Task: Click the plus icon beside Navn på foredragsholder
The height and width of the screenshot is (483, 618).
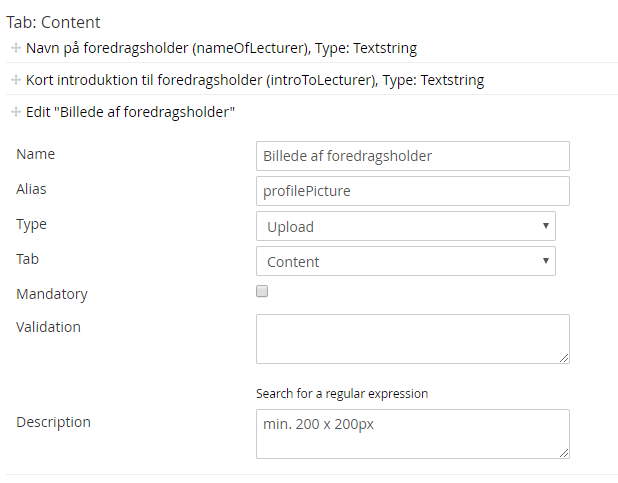Action: click(x=16, y=48)
